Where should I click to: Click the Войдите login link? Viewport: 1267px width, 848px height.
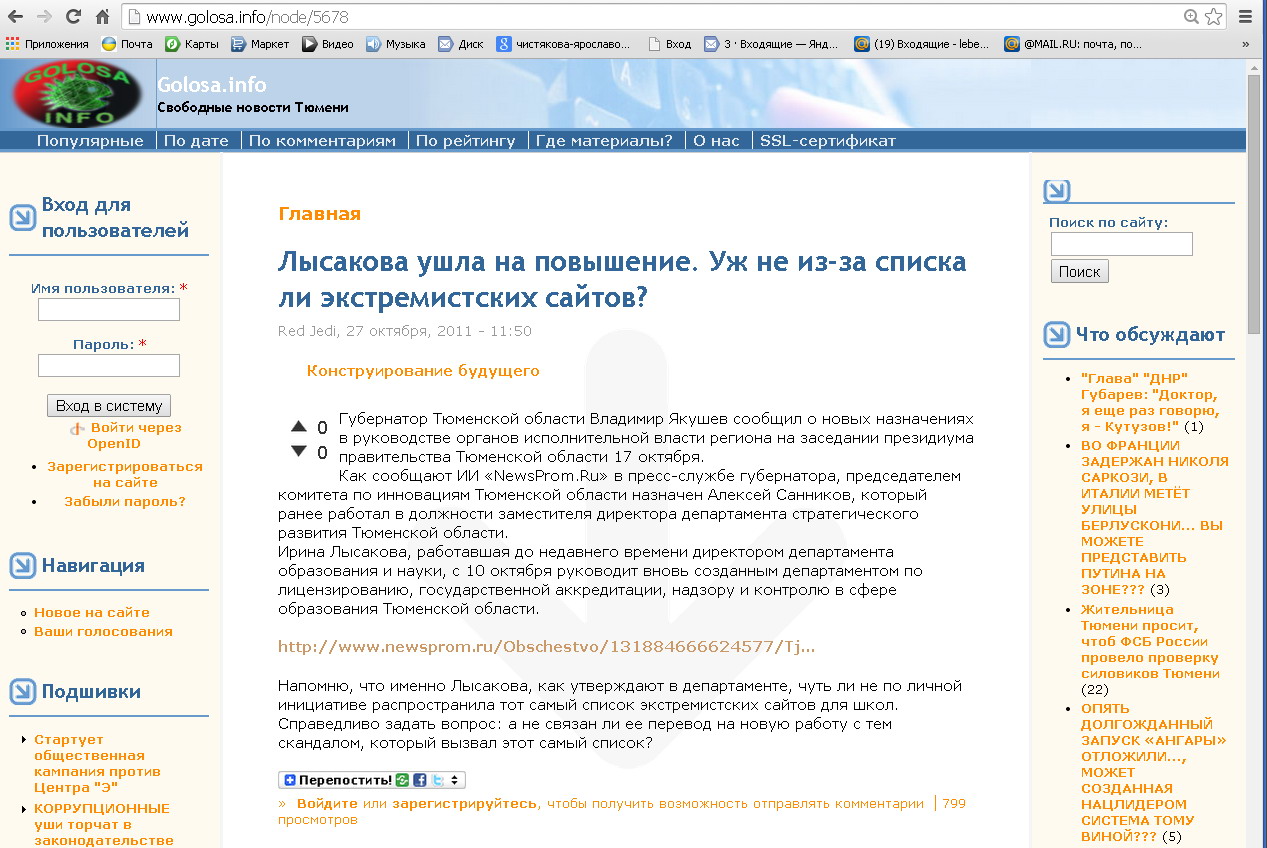pyautogui.click(x=327, y=804)
